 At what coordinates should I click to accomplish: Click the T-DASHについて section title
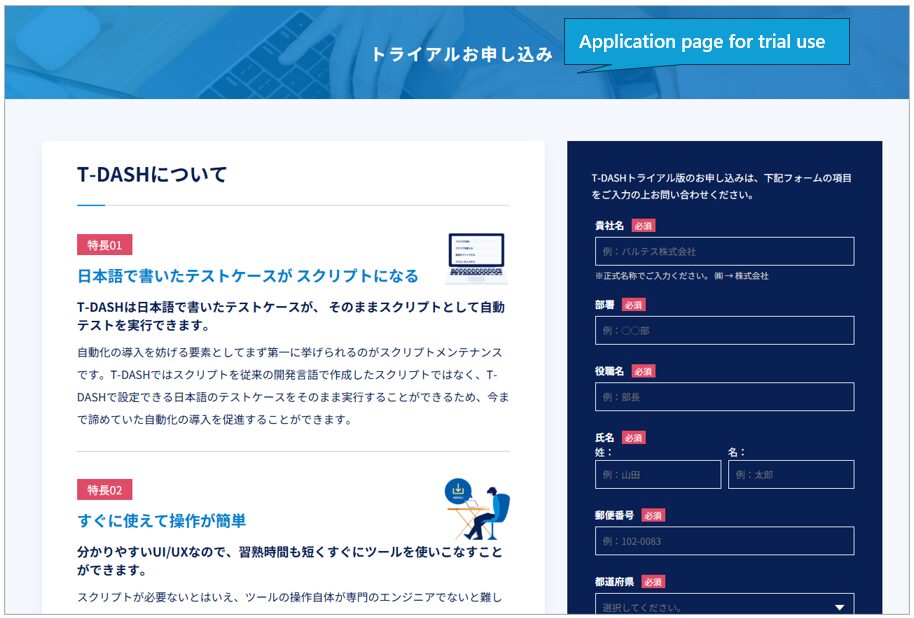152,174
